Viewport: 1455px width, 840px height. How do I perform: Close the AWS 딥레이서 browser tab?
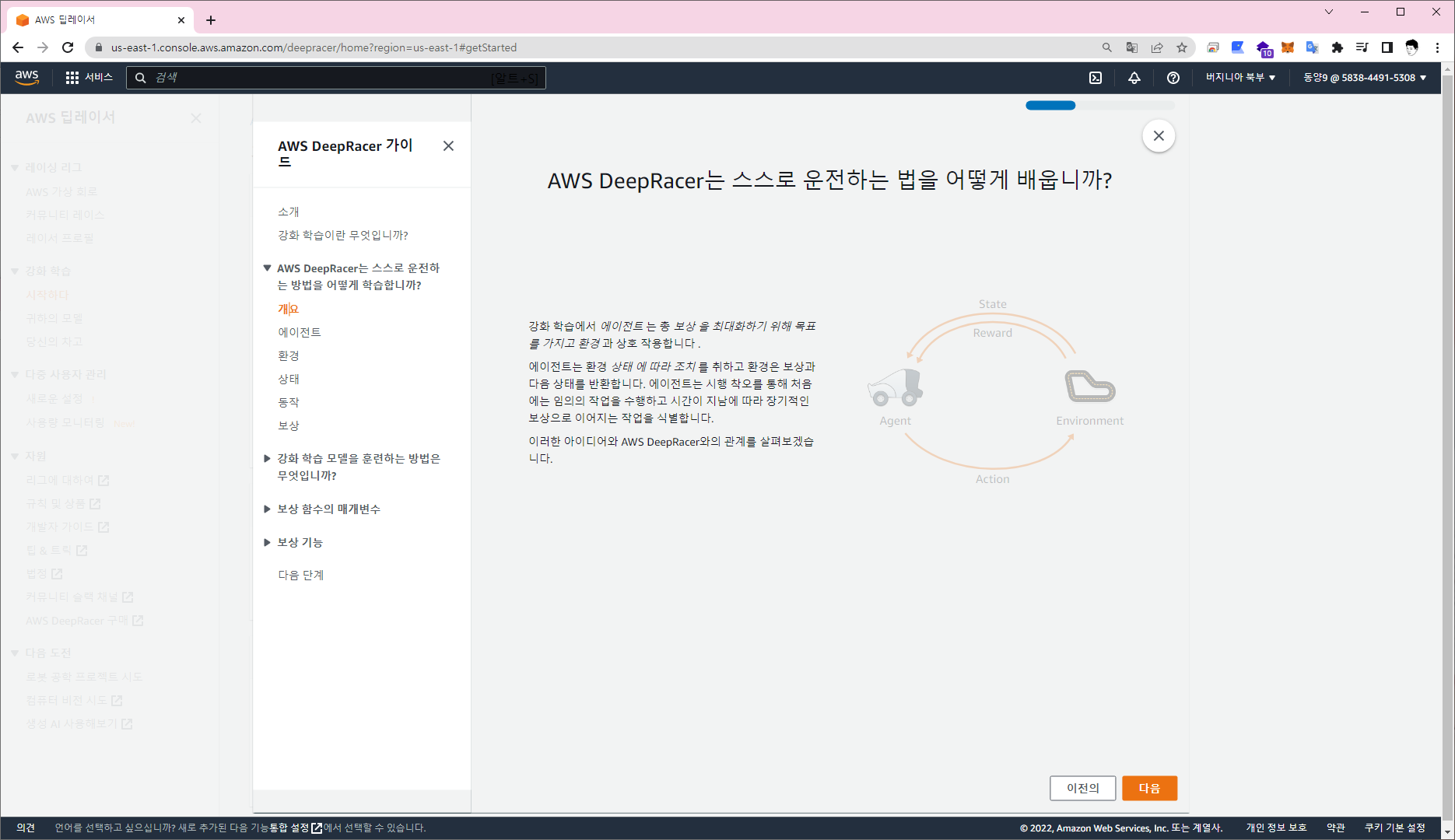pos(181,20)
